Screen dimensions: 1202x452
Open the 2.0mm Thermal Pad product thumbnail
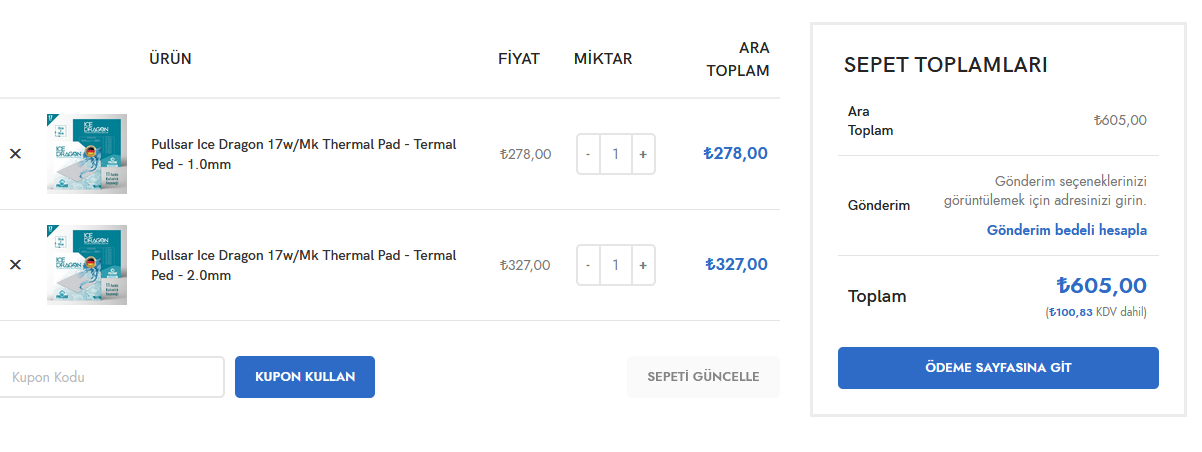click(87, 265)
